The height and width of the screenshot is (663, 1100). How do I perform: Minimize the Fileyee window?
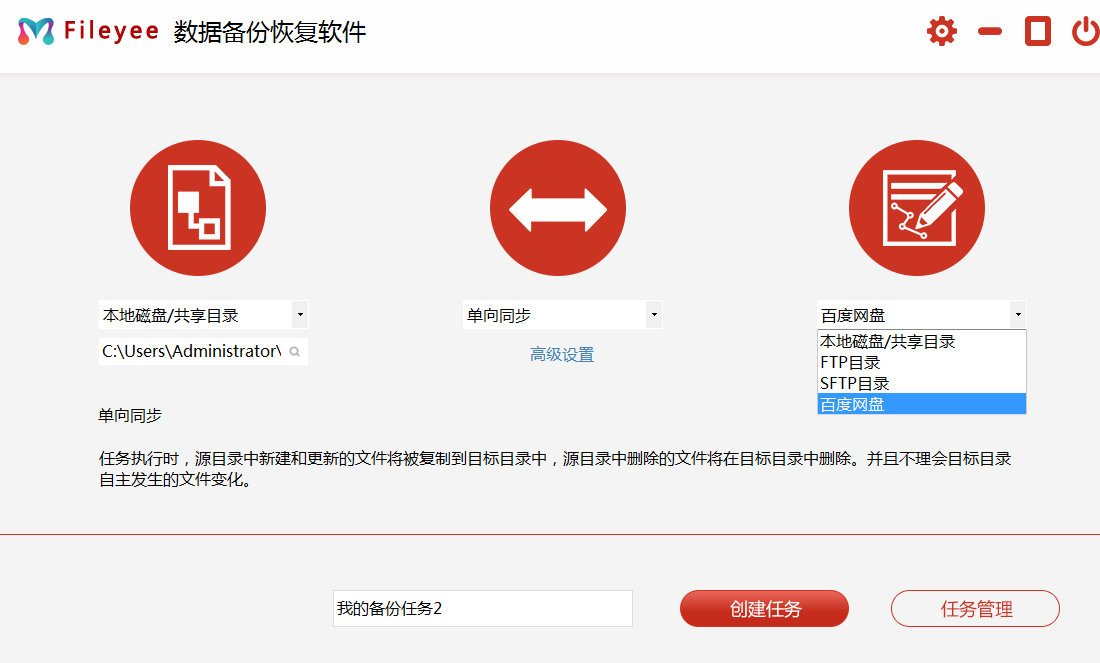tap(990, 32)
